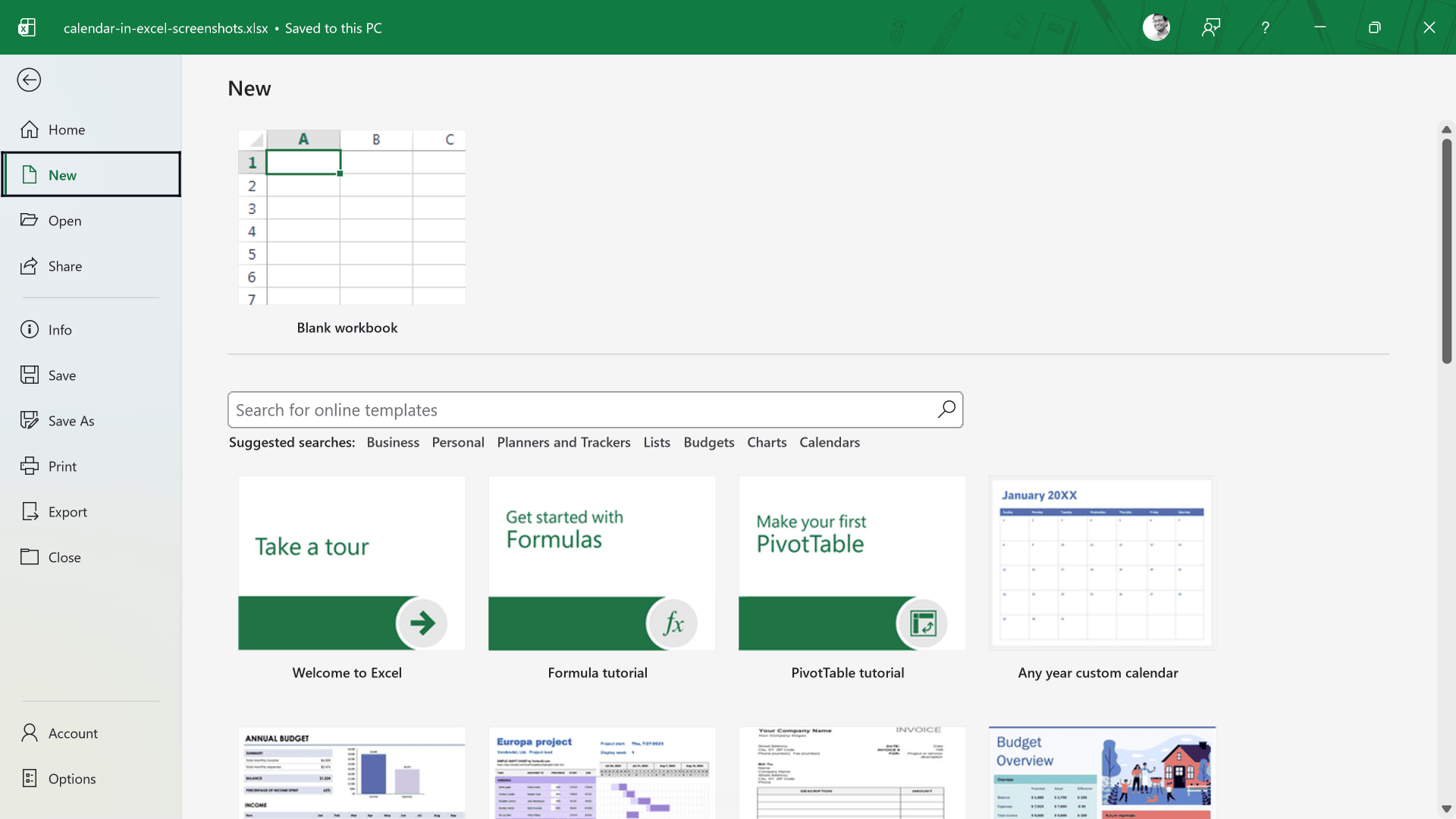
Task: Click the Charts suggested search link
Action: (x=767, y=442)
